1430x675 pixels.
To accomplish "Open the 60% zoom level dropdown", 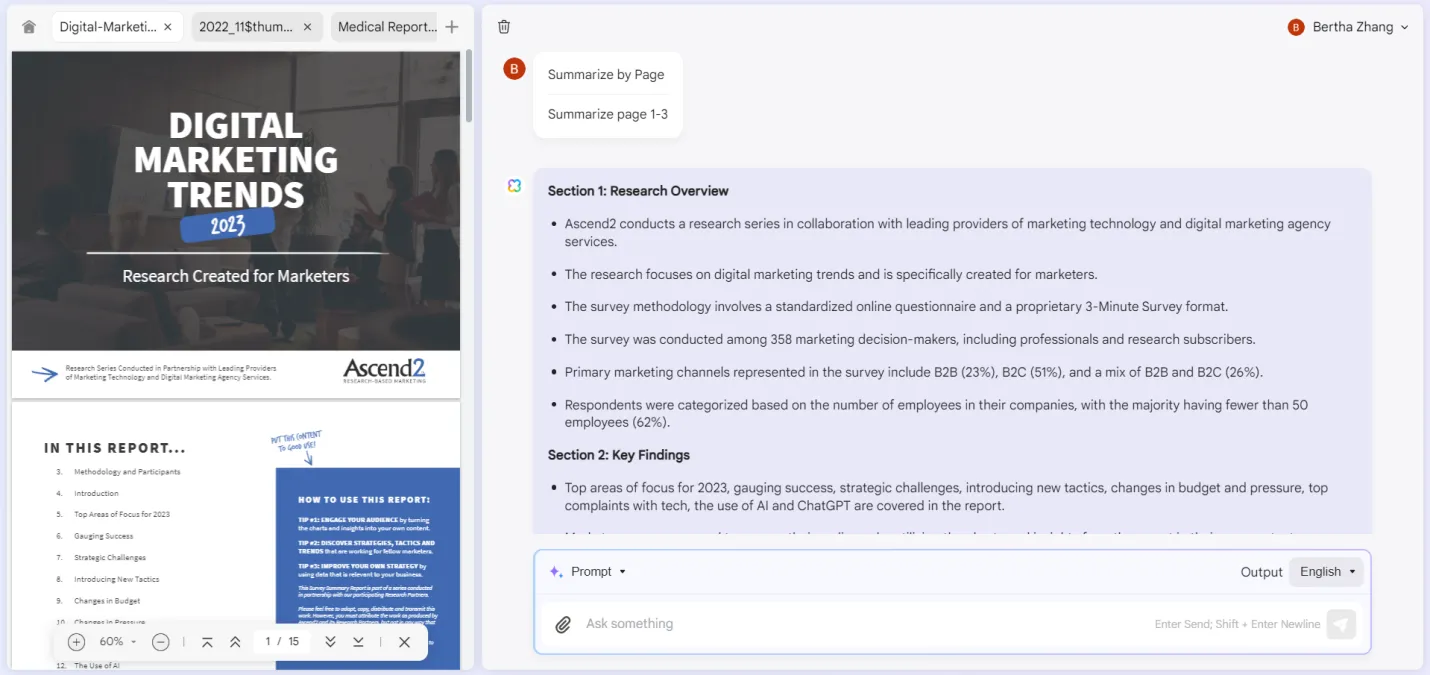I will click(118, 642).
